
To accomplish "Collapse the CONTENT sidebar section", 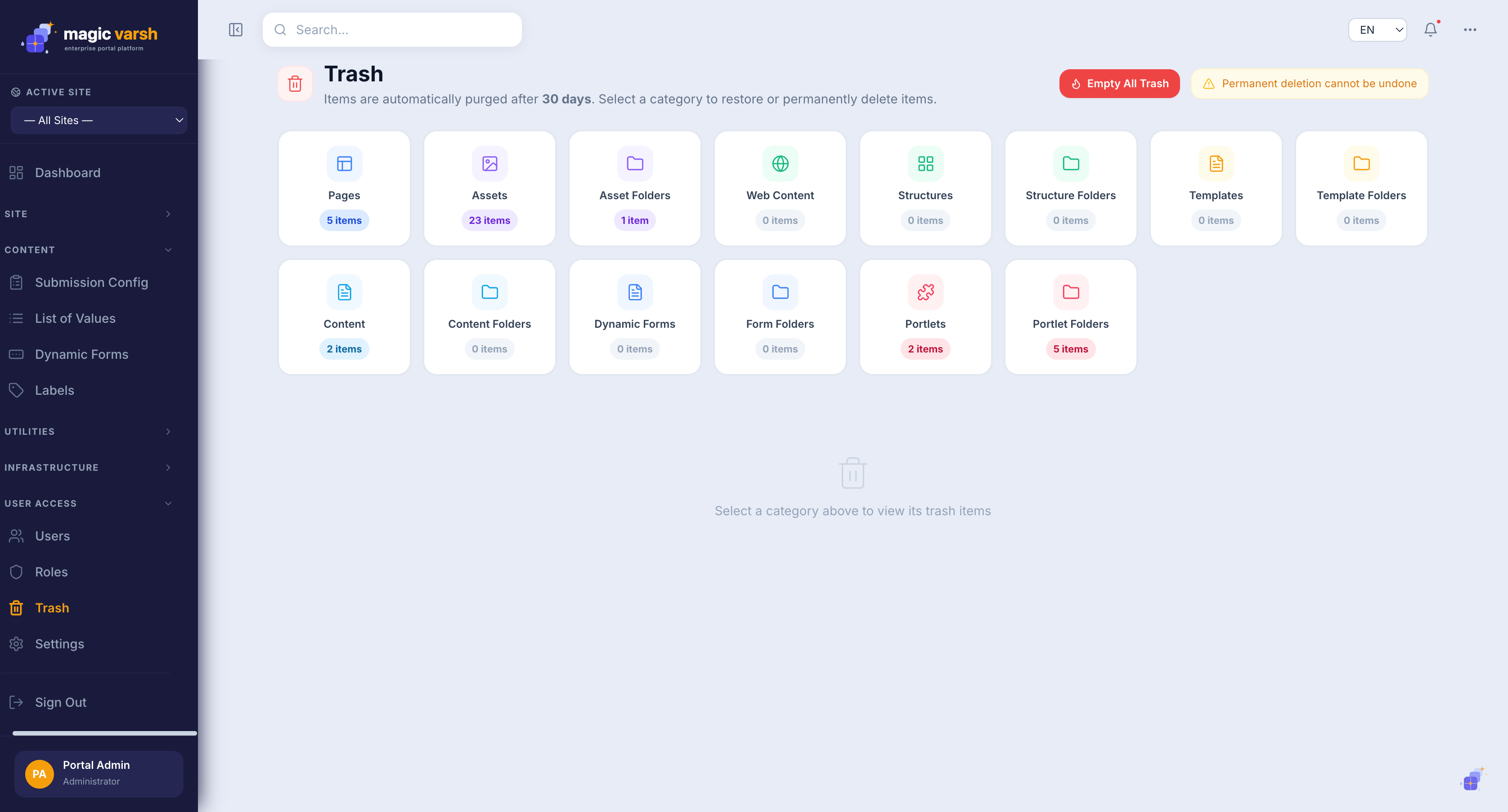I will pos(88,250).
